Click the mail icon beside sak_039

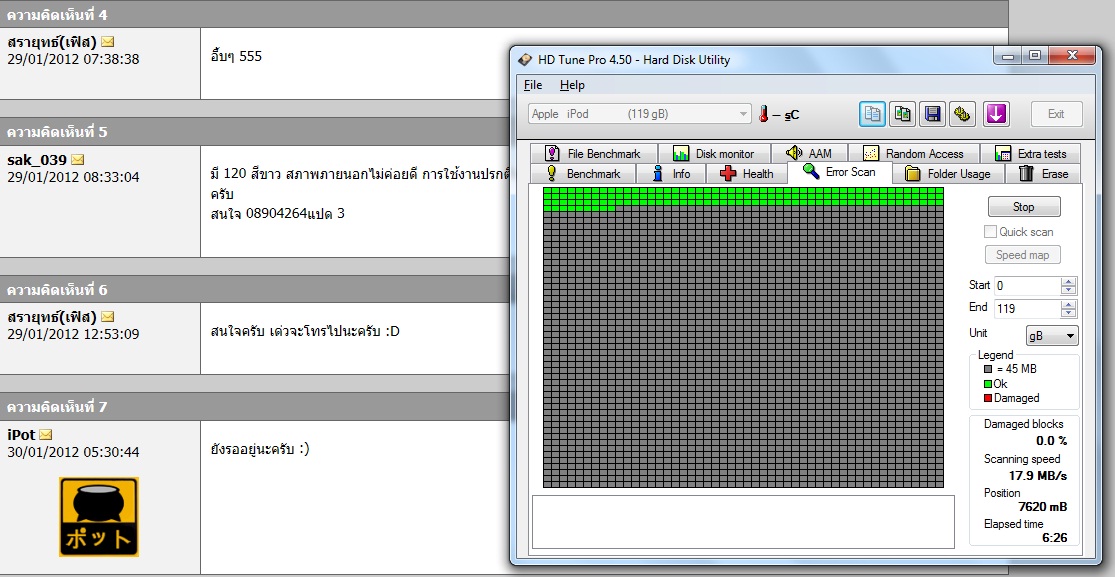point(78,160)
